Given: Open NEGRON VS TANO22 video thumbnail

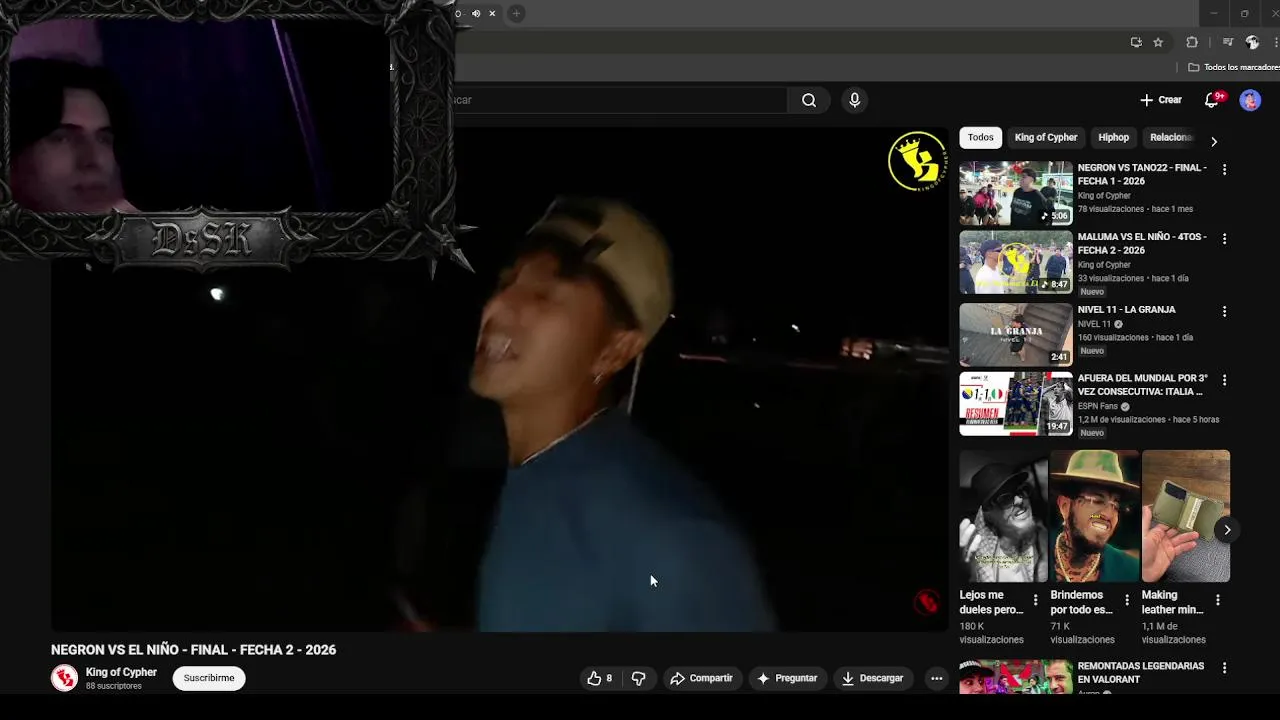Looking at the screenshot, I should 1016,193.
